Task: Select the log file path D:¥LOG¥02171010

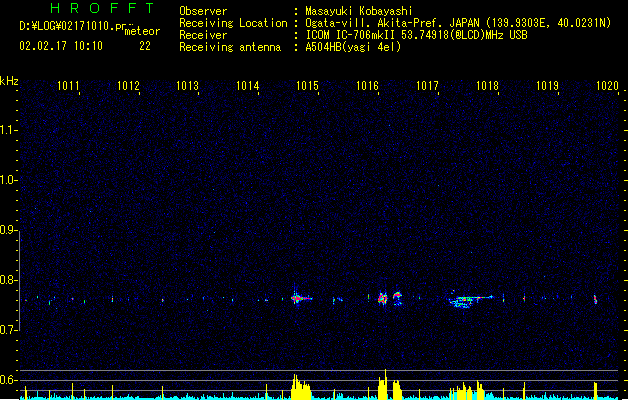Action: point(72,26)
